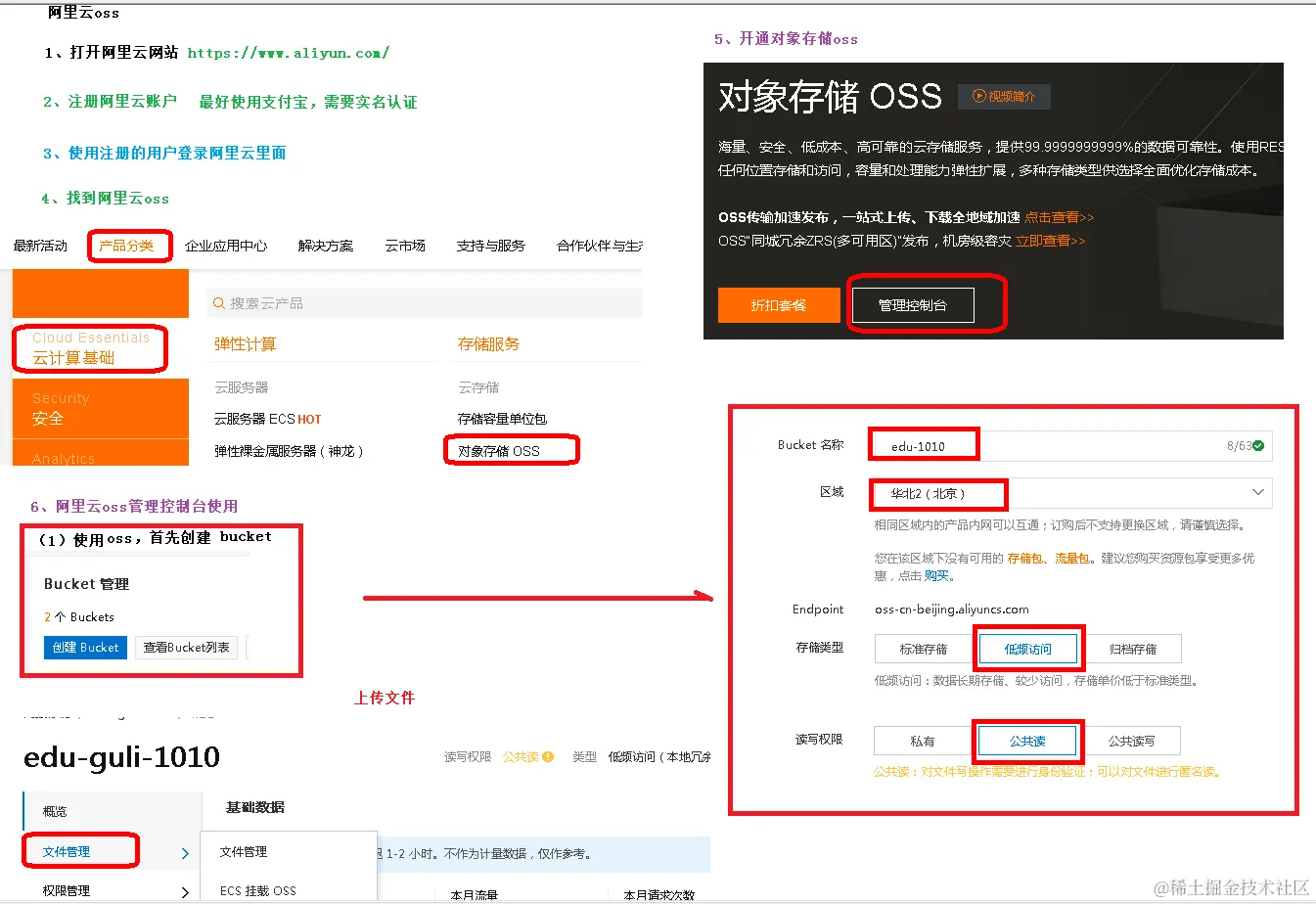Click the 查看Bucket列表 button
The image size is (1316, 904).
pyautogui.click(x=186, y=648)
